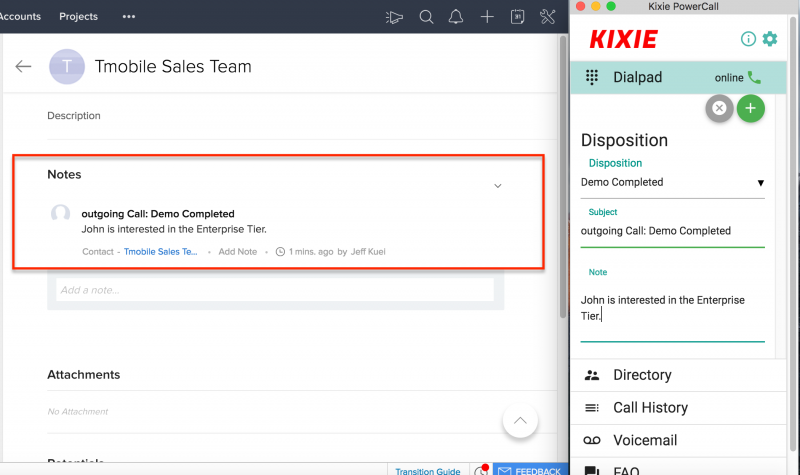The width and height of the screenshot is (800, 475).
Task: Open Directory in Kixie PowerCall
Action: pyautogui.click(x=678, y=375)
